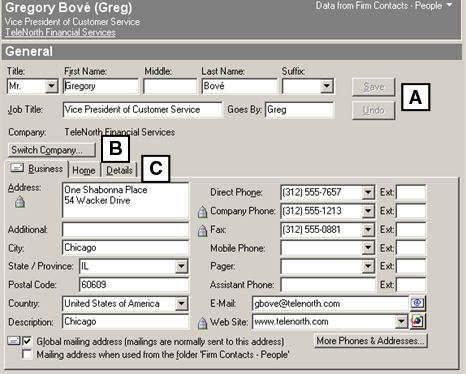Click the Fax Ext field
The image size is (466, 374).
coord(411,230)
